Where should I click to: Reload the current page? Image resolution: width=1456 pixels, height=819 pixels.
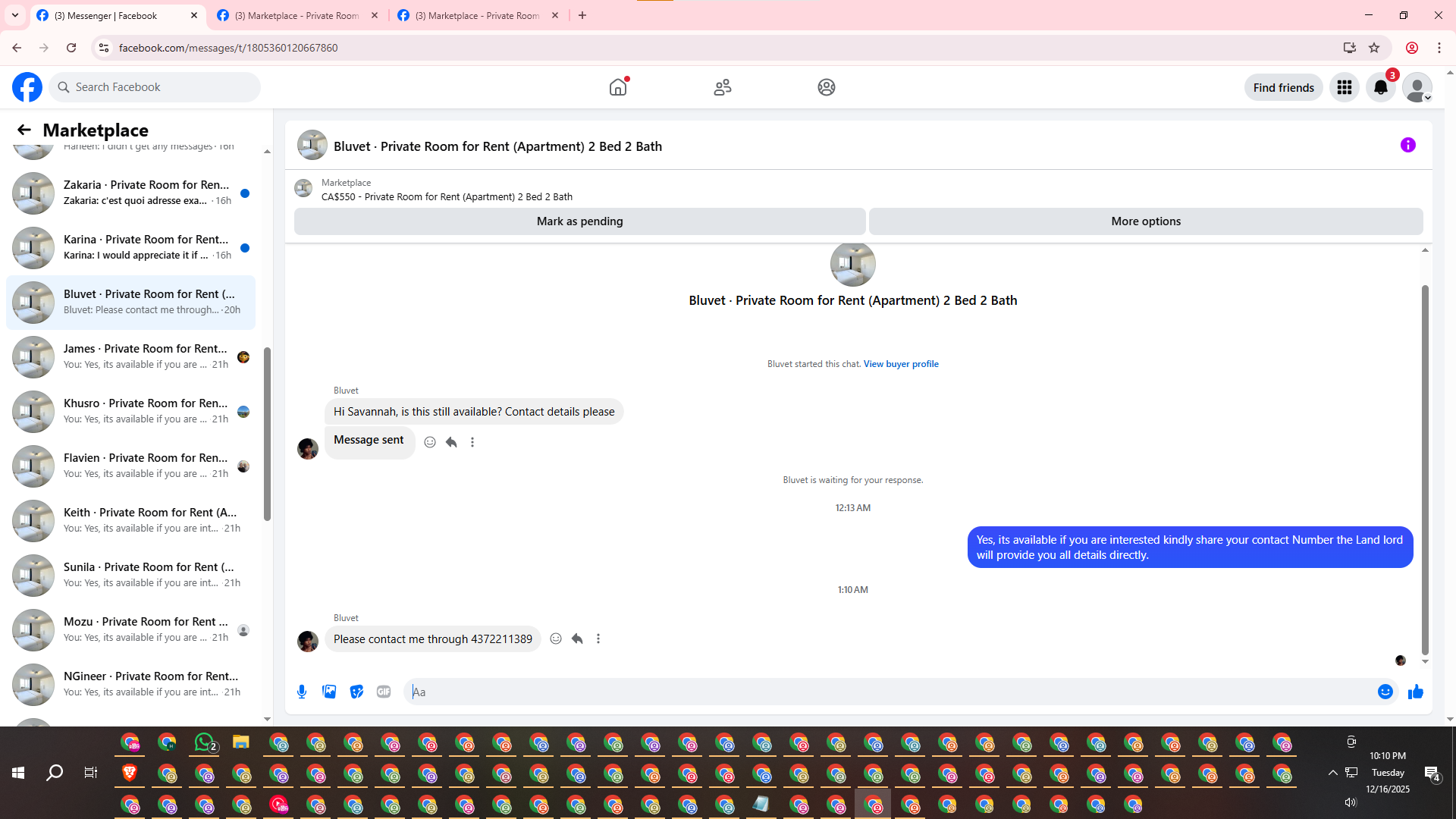click(x=71, y=48)
